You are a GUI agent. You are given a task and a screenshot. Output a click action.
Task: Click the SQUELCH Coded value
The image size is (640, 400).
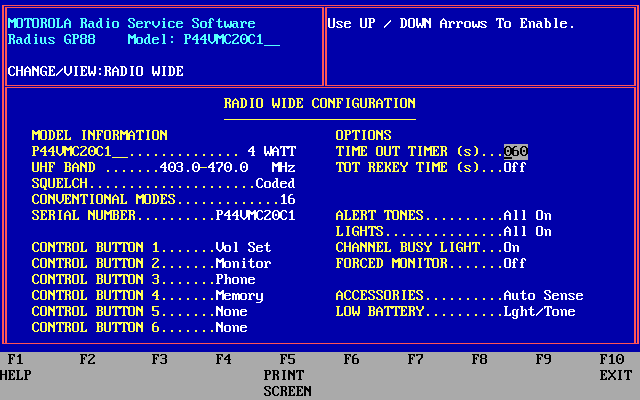coord(276,183)
